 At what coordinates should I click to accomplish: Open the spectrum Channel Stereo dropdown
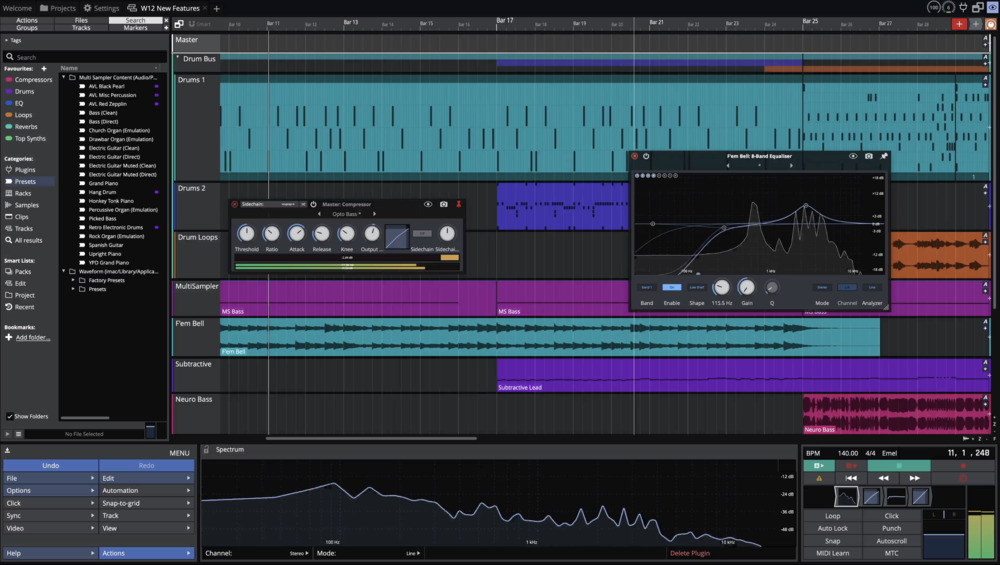(x=298, y=553)
